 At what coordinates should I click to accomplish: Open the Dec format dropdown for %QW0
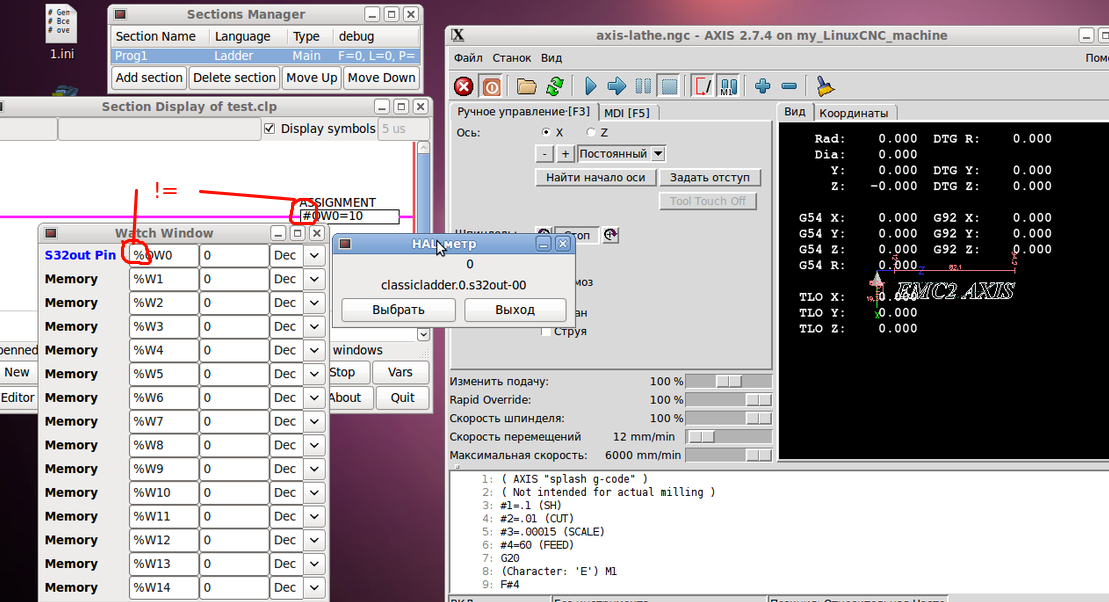coord(314,255)
